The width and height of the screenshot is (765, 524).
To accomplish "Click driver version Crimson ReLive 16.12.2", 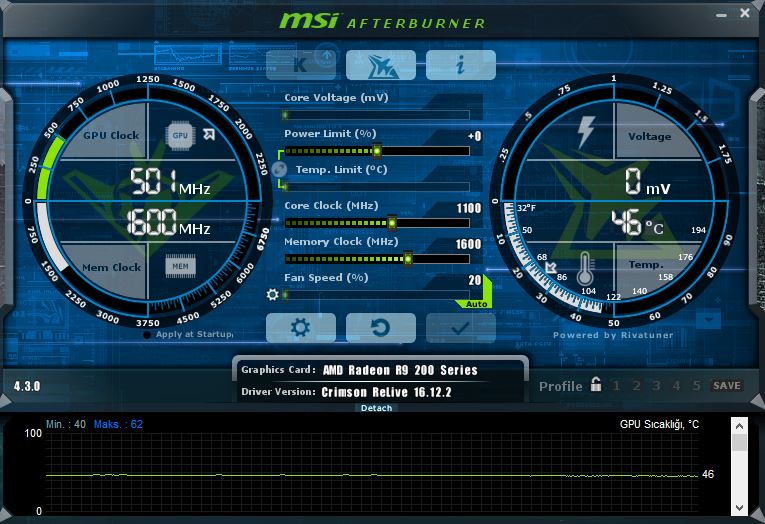I will [x=386, y=392].
